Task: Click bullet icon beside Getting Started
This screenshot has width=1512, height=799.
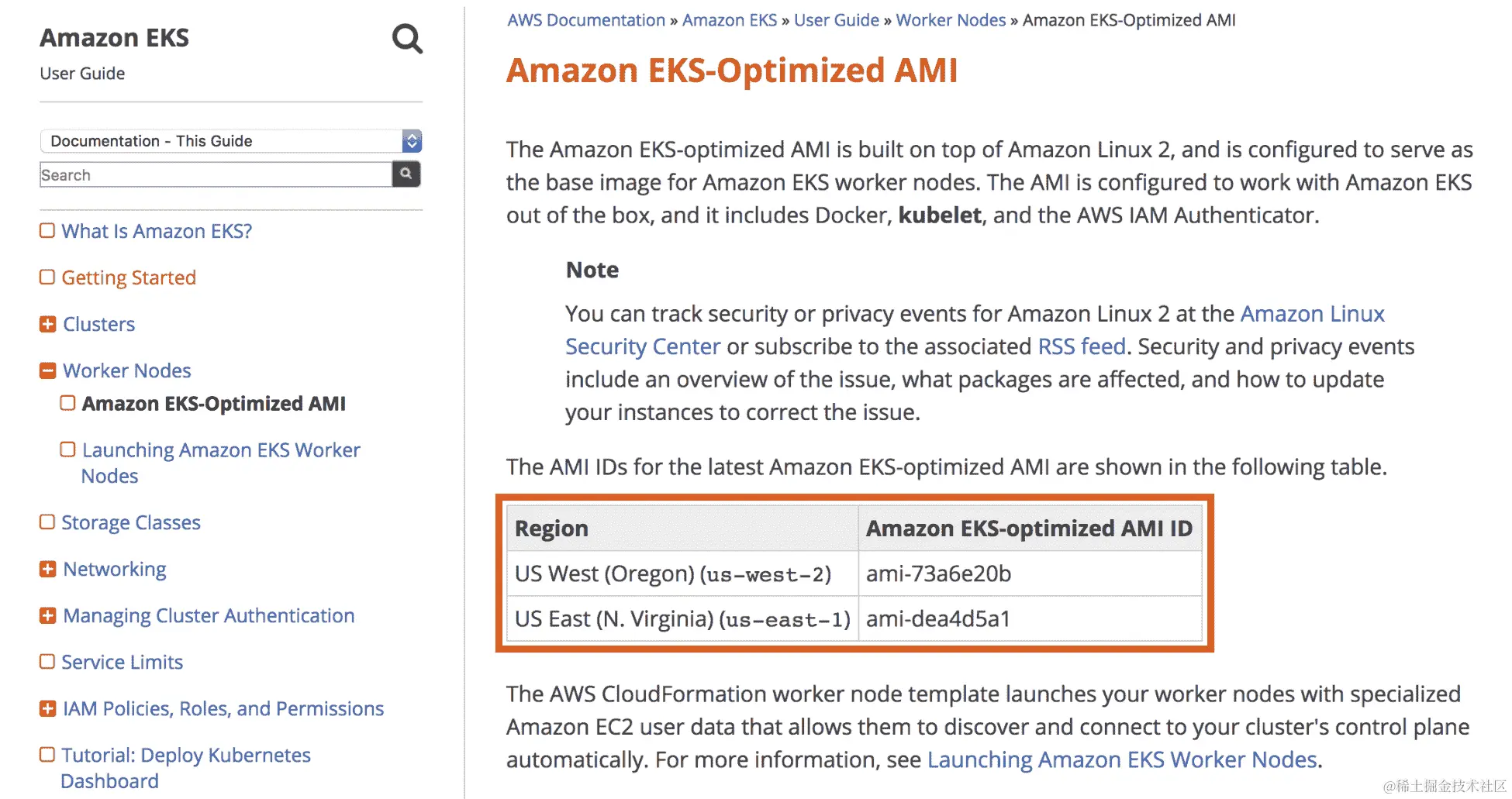Action: click(x=47, y=277)
